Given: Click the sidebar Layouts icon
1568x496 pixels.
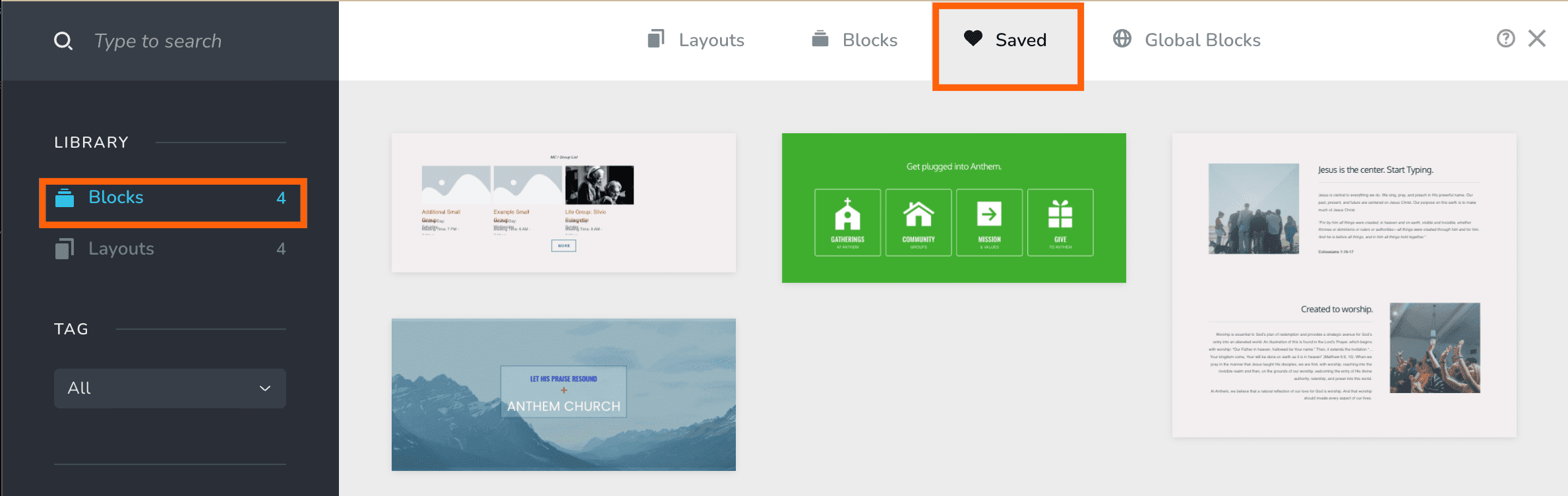Looking at the screenshot, I should (65, 249).
